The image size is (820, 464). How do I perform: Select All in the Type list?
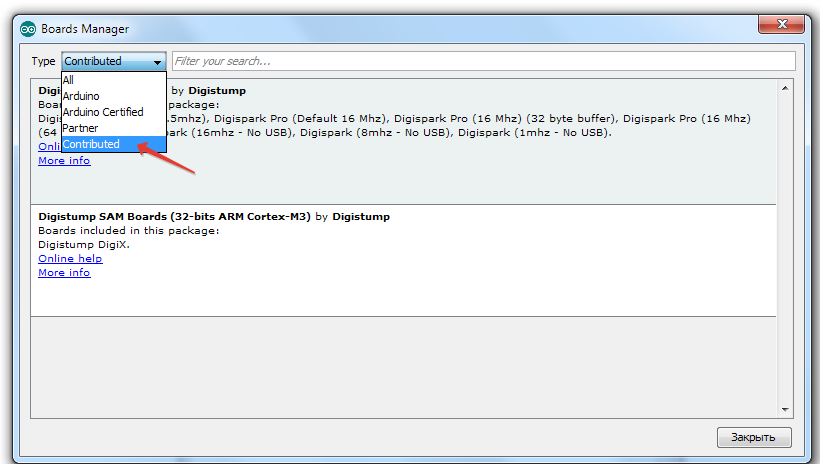[114, 80]
